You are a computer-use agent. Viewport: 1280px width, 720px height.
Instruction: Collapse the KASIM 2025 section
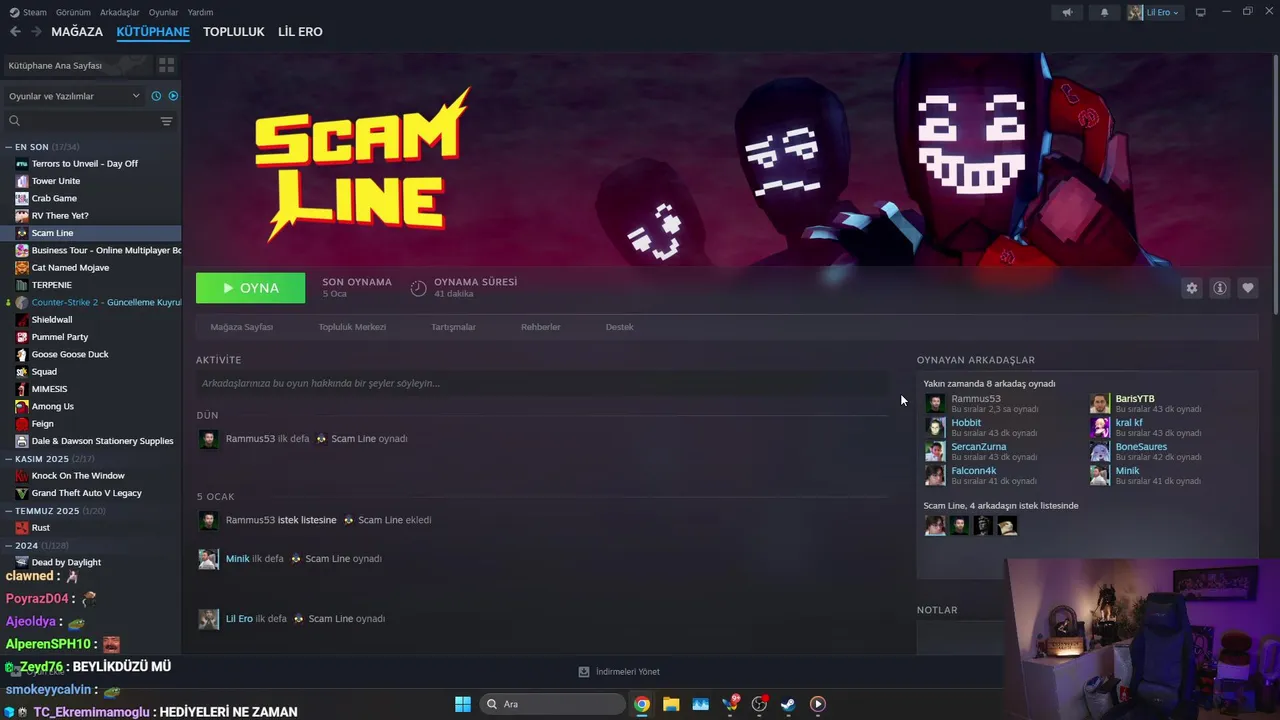9,459
